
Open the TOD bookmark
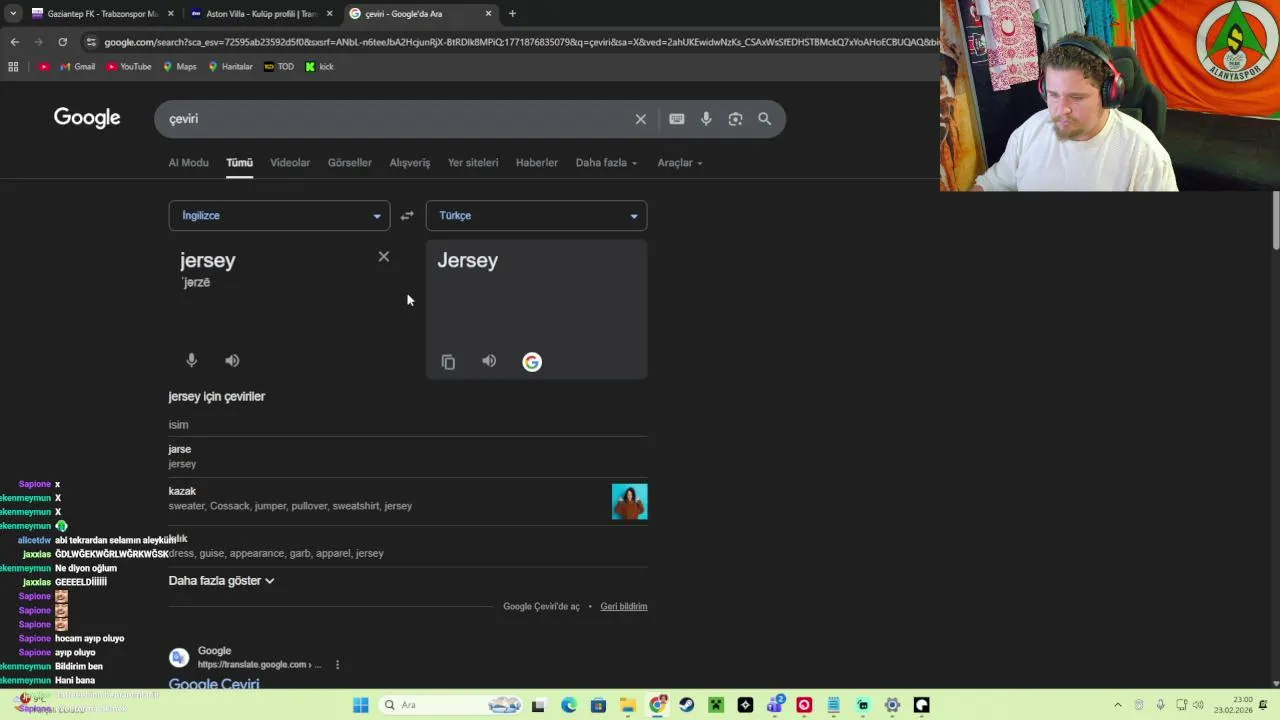[x=279, y=67]
